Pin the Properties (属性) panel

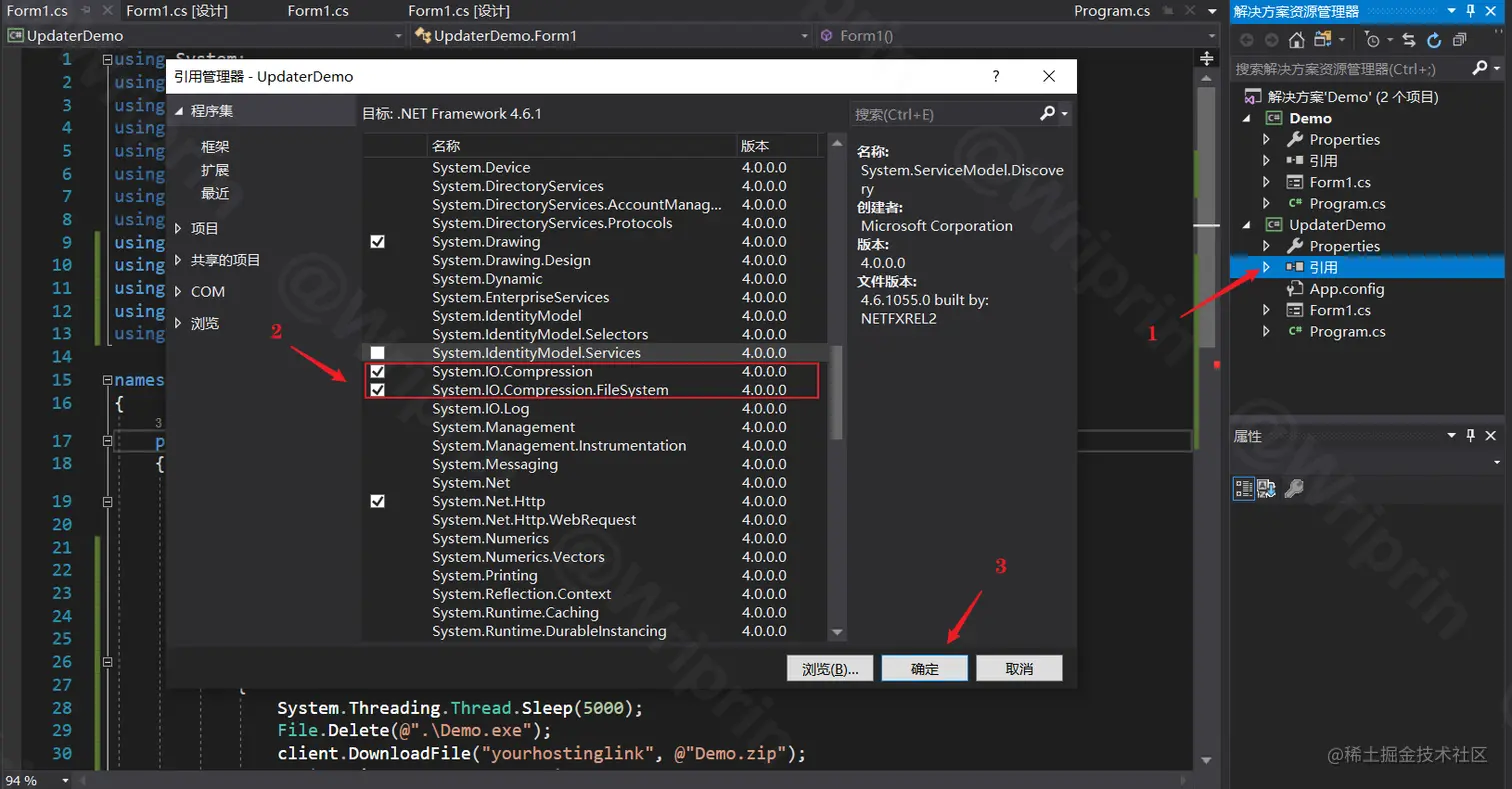pos(1470,436)
